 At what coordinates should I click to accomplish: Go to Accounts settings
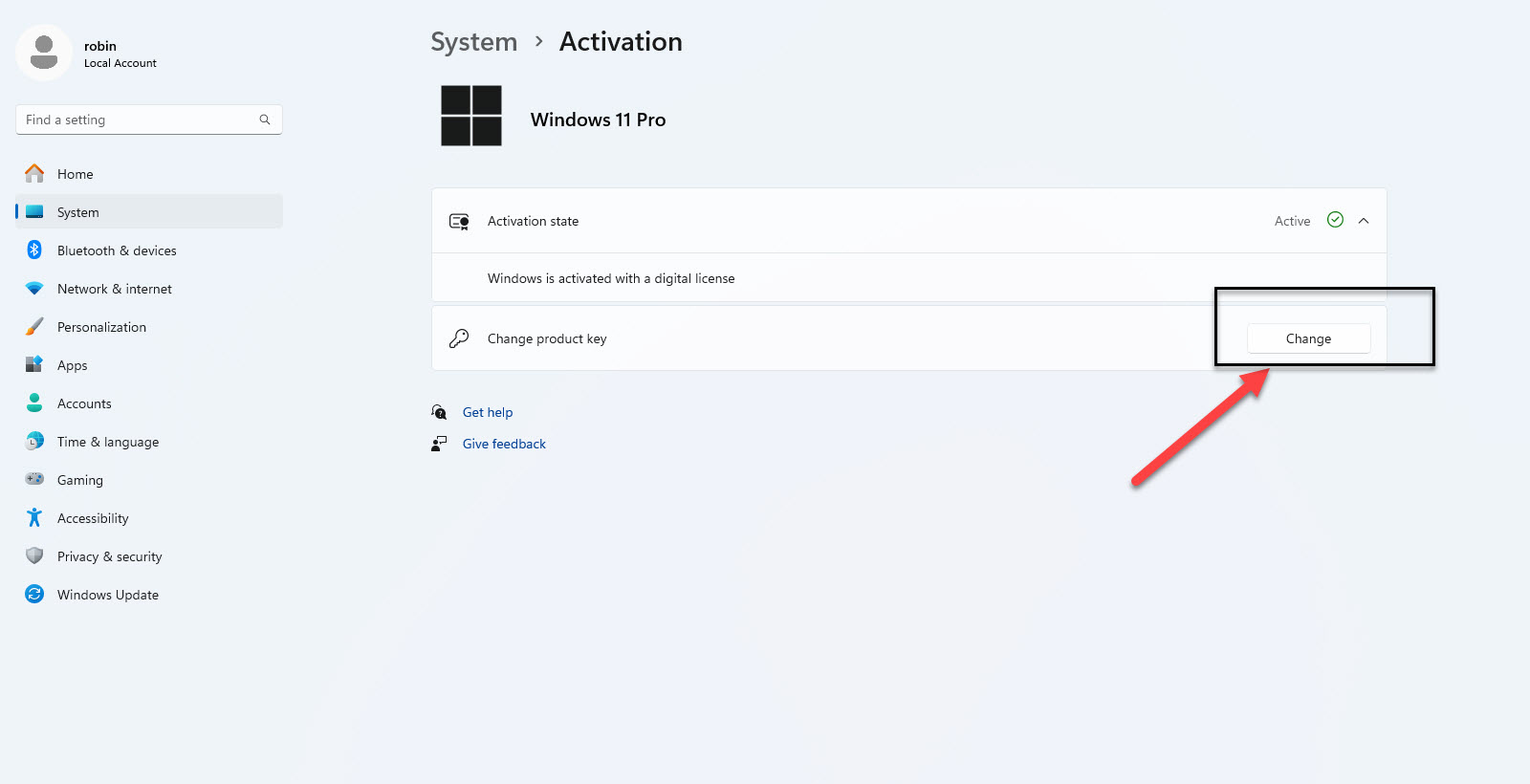point(84,403)
